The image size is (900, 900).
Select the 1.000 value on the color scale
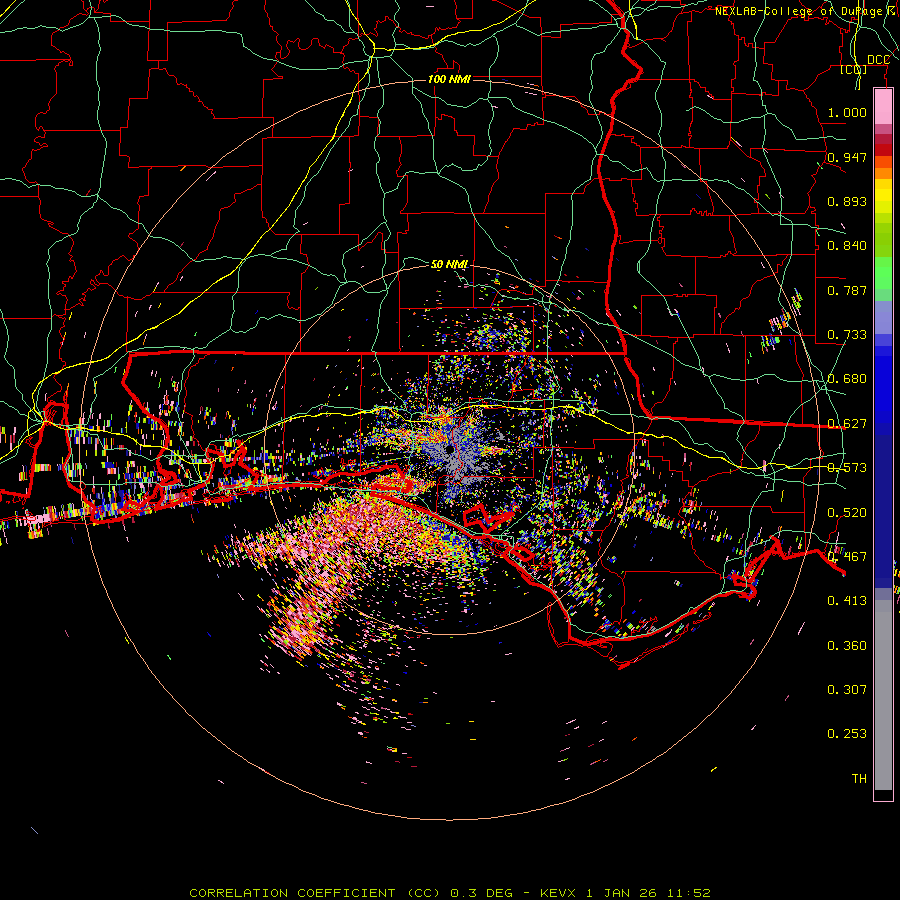coord(847,112)
